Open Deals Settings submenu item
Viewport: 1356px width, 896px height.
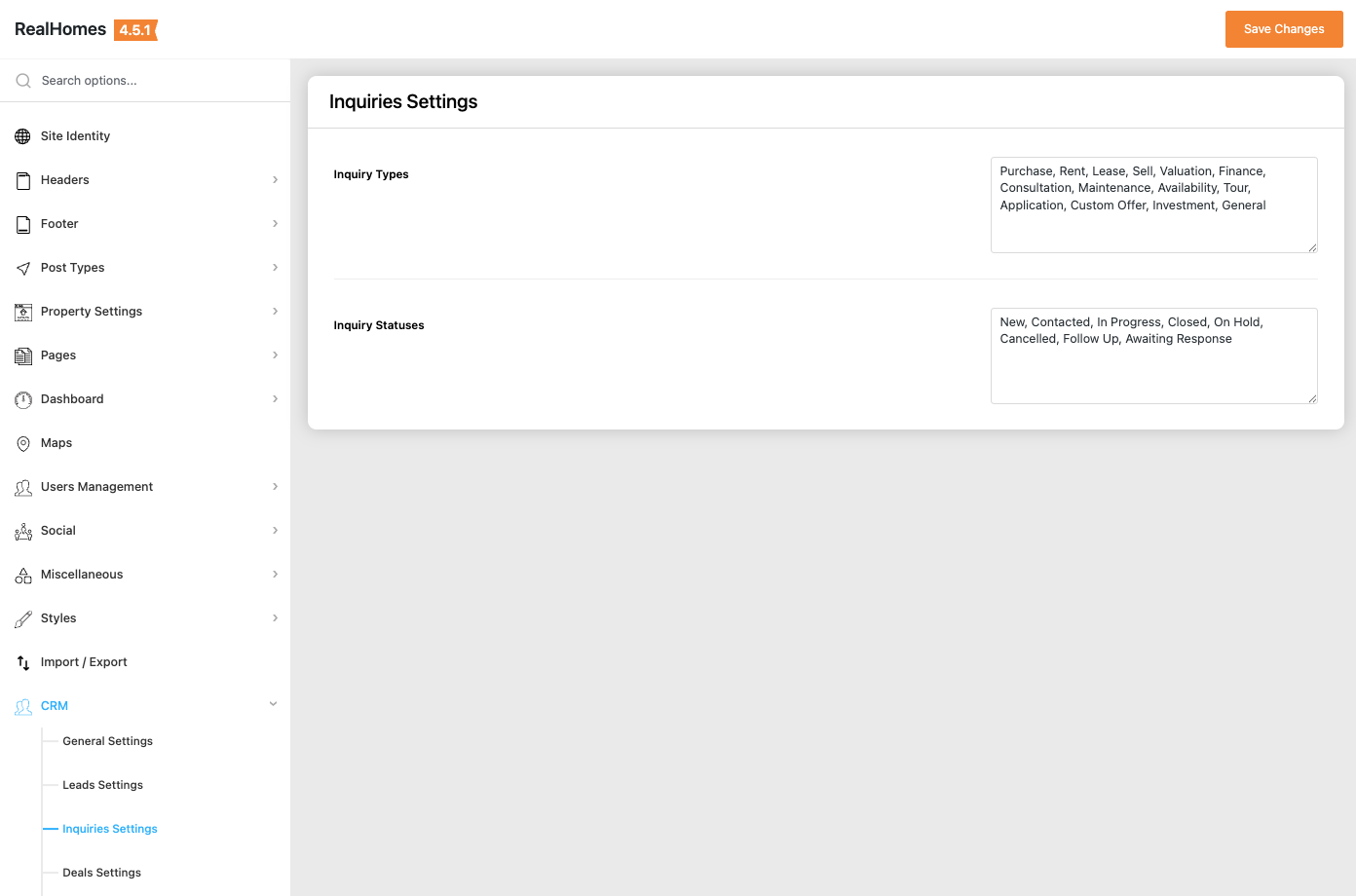pyautogui.click(x=101, y=873)
